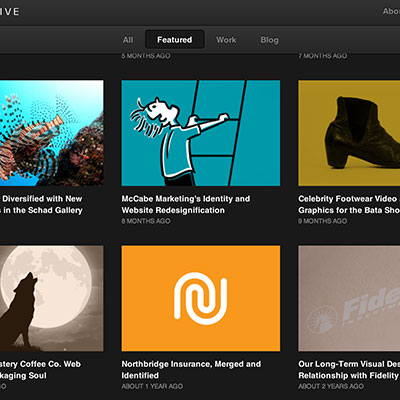Click '9 MONTHS AGO' under footwear article

point(323,221)
